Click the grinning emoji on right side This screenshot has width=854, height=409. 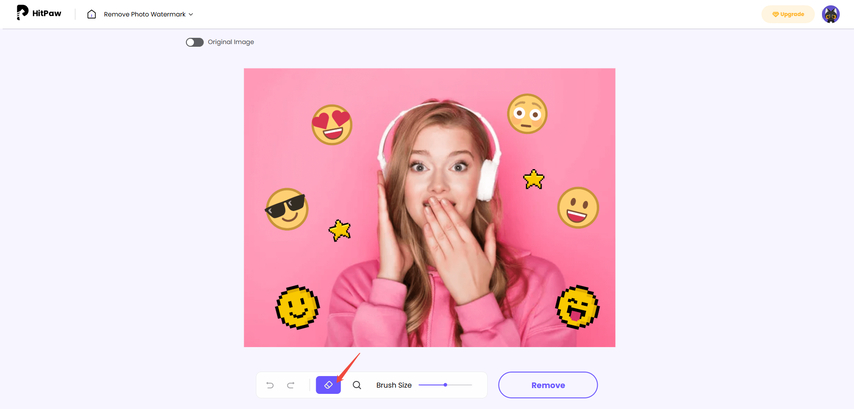point(577,207)
